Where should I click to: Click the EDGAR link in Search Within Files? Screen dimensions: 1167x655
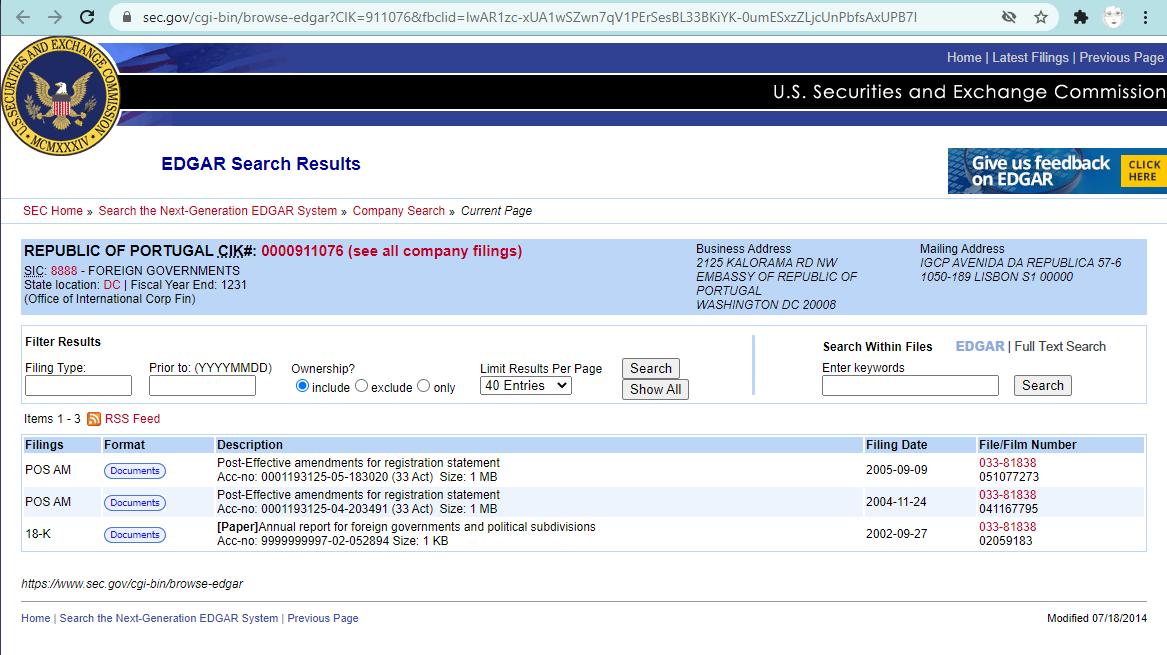pos(979,347)
